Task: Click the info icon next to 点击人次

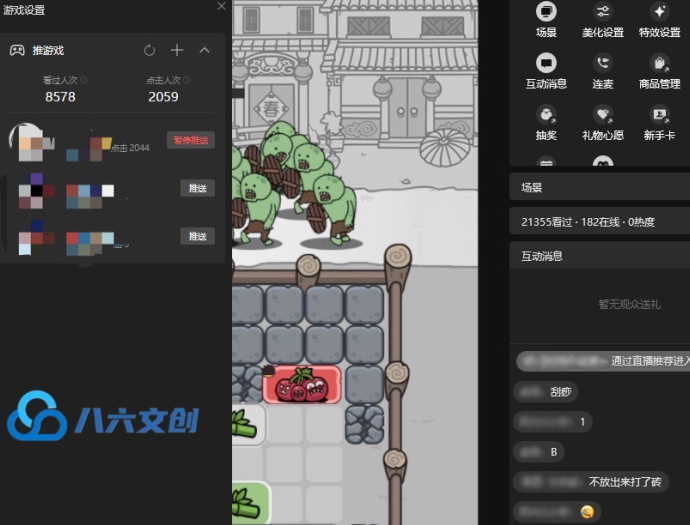Action: (x=187, y=80)
